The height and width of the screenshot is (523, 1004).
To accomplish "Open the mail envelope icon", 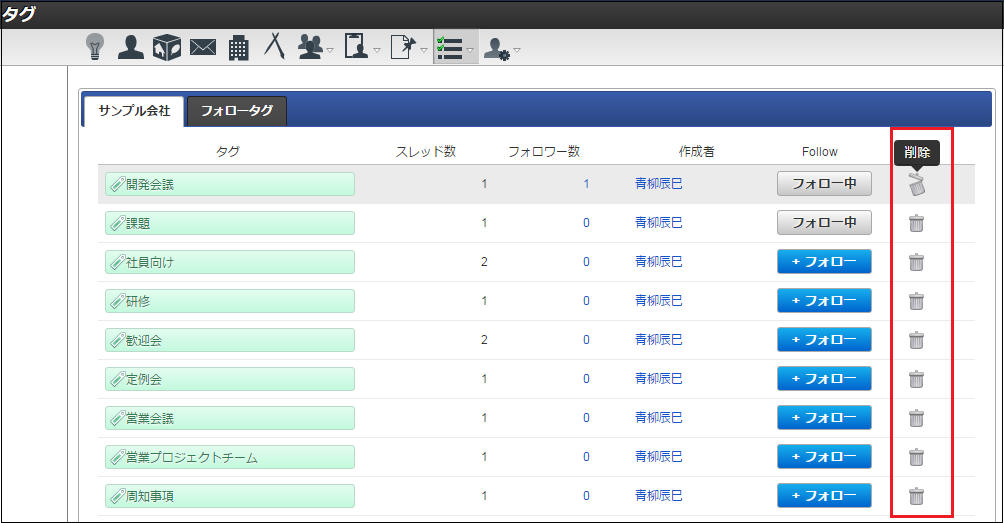I will tap(203, 47).
